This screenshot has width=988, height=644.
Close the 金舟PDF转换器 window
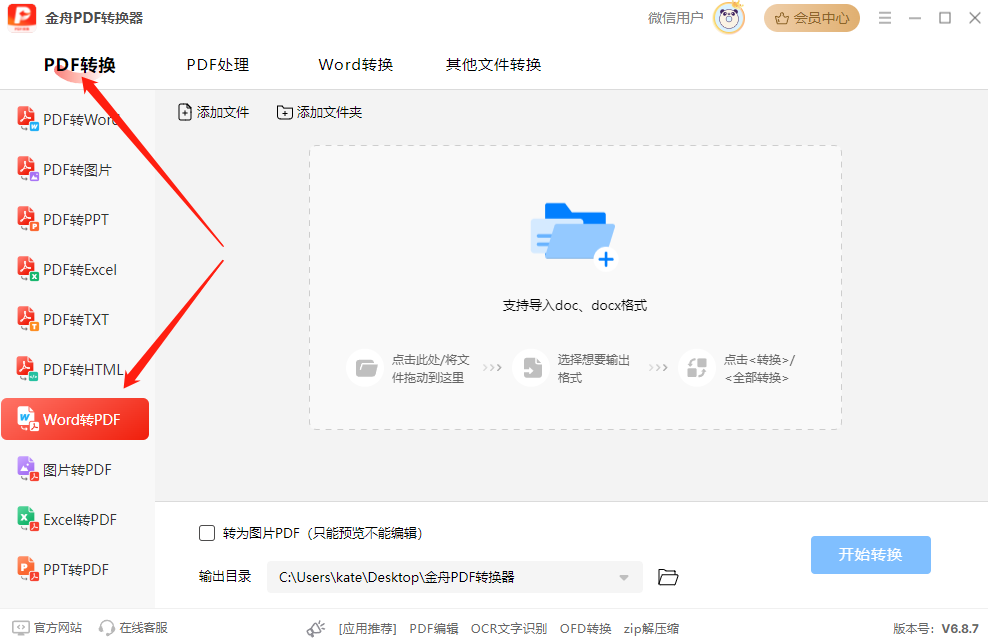tap(975, 18)
